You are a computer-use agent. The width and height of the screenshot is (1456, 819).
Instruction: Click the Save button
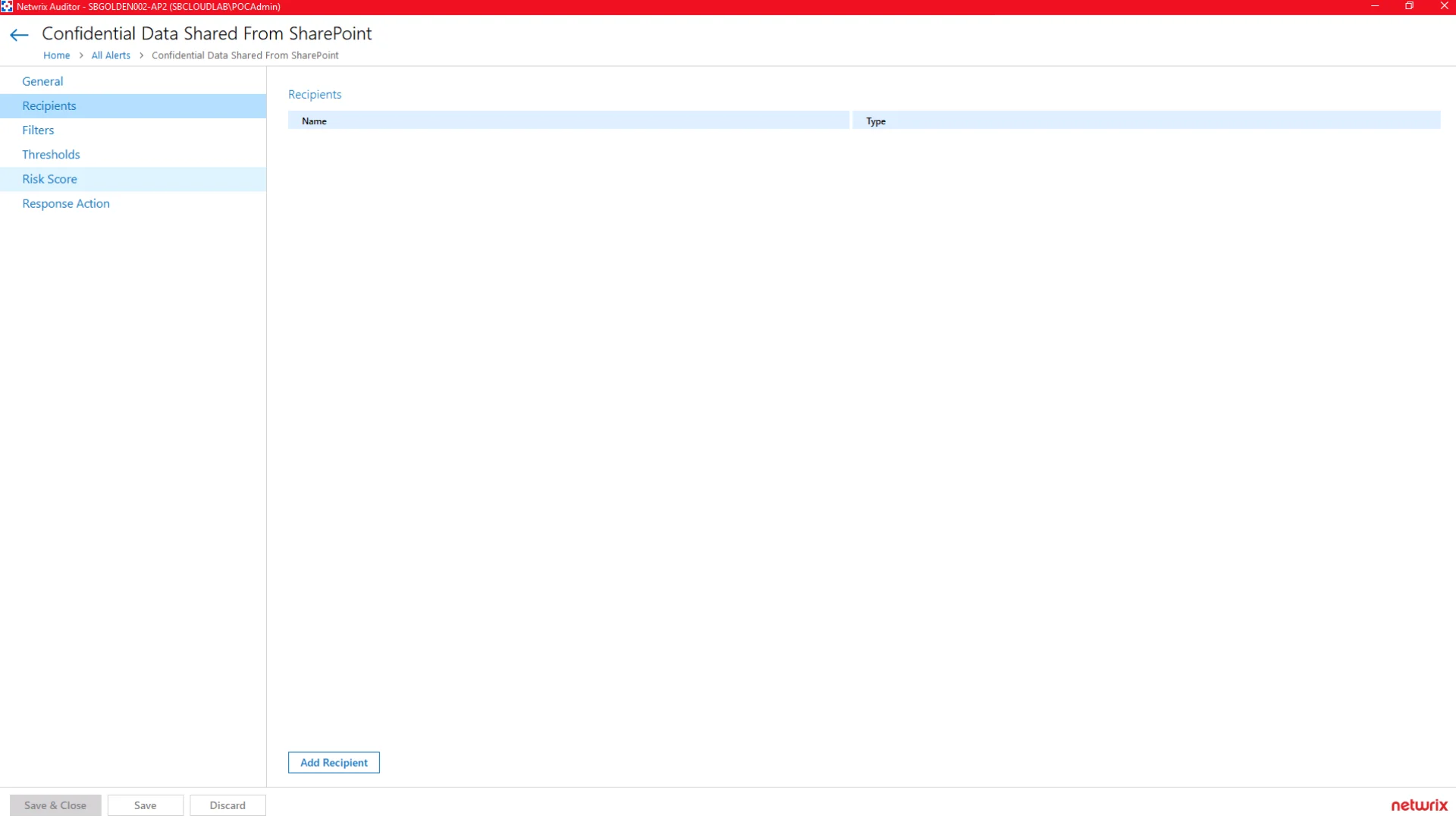pyautogui.click(x=145, y=805)
